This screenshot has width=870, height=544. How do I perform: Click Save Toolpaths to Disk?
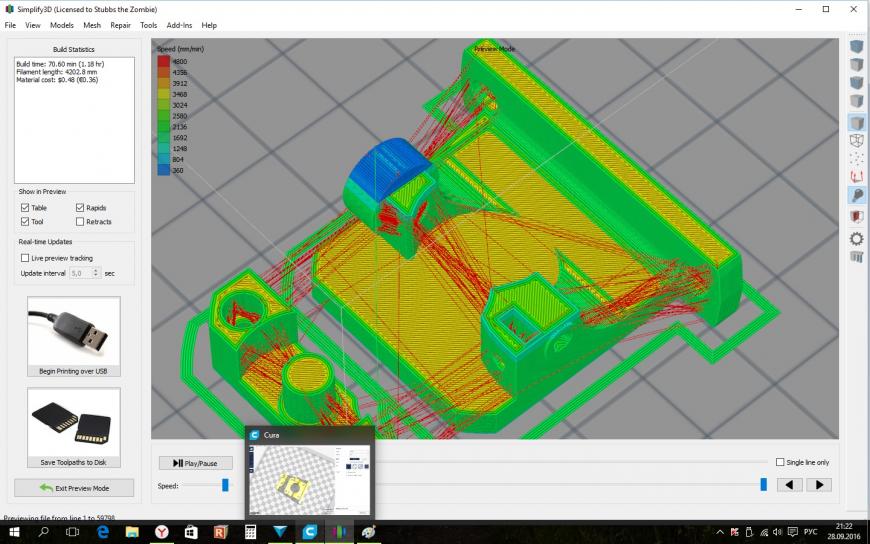tap(73, 427)
